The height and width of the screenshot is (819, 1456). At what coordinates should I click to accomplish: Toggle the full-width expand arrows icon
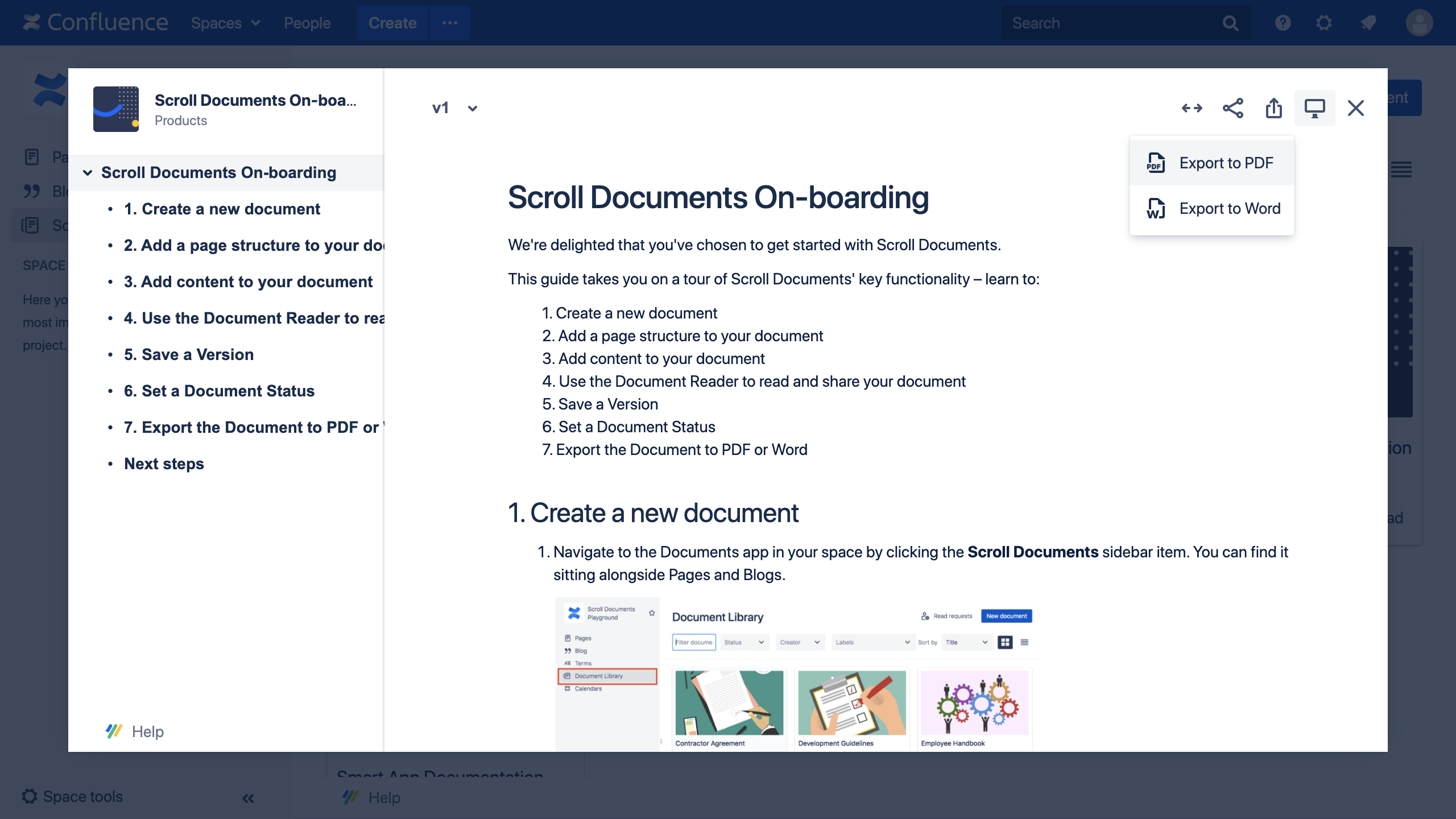click(1192, 108)
